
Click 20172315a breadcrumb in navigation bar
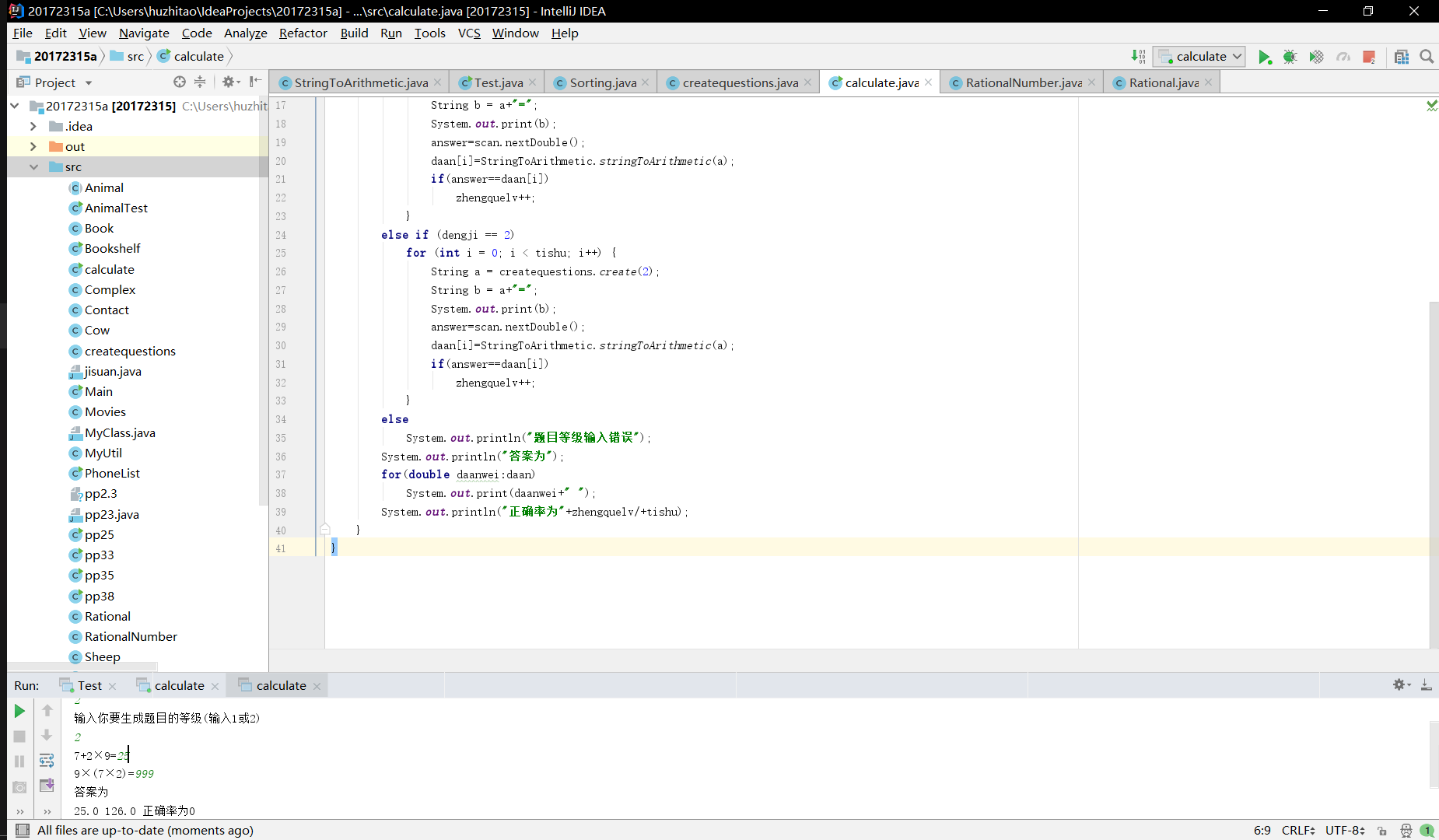(57, 56)
